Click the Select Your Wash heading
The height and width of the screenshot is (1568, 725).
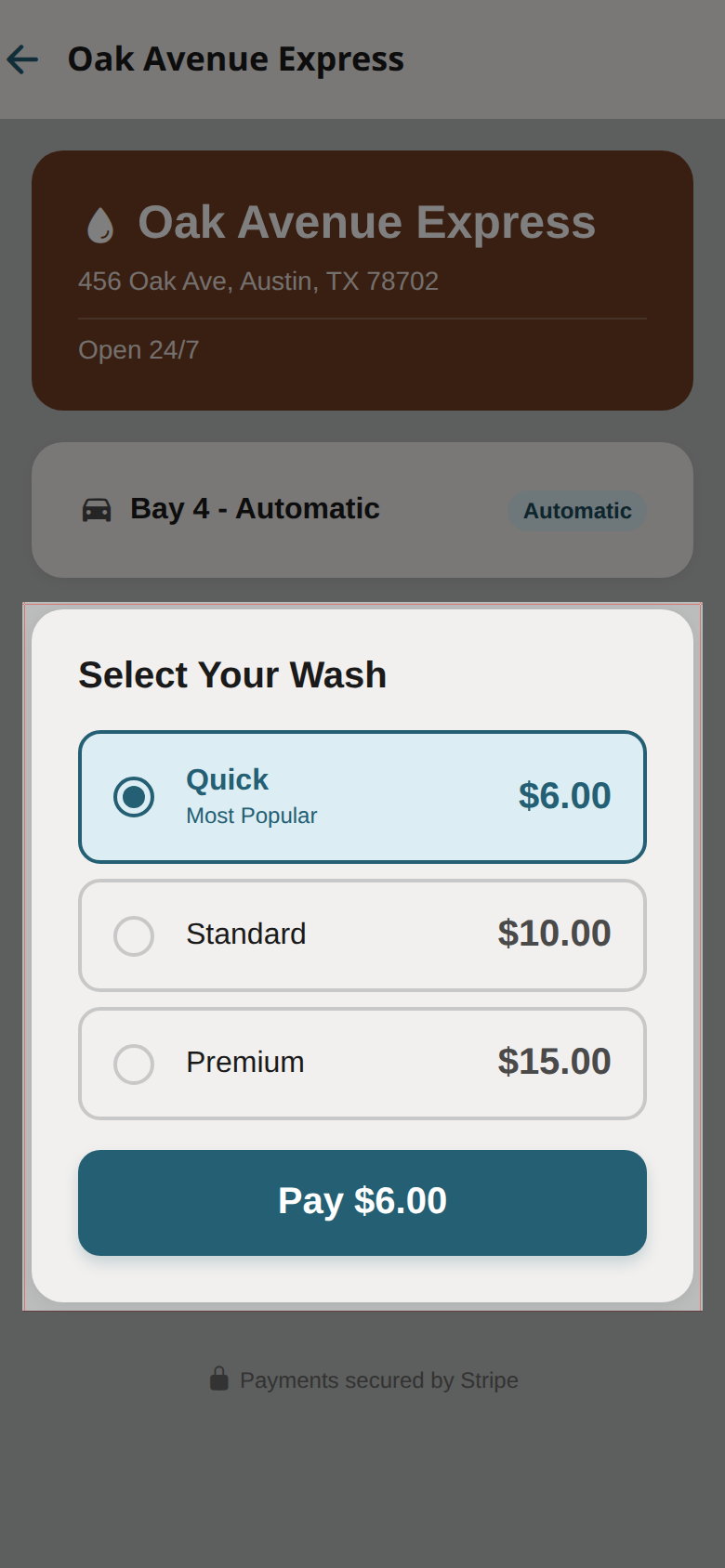[x=231, y=674]
